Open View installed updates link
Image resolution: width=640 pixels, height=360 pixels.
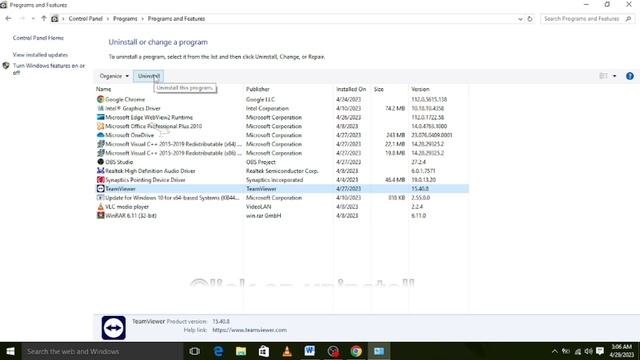[x=40, y=55]
